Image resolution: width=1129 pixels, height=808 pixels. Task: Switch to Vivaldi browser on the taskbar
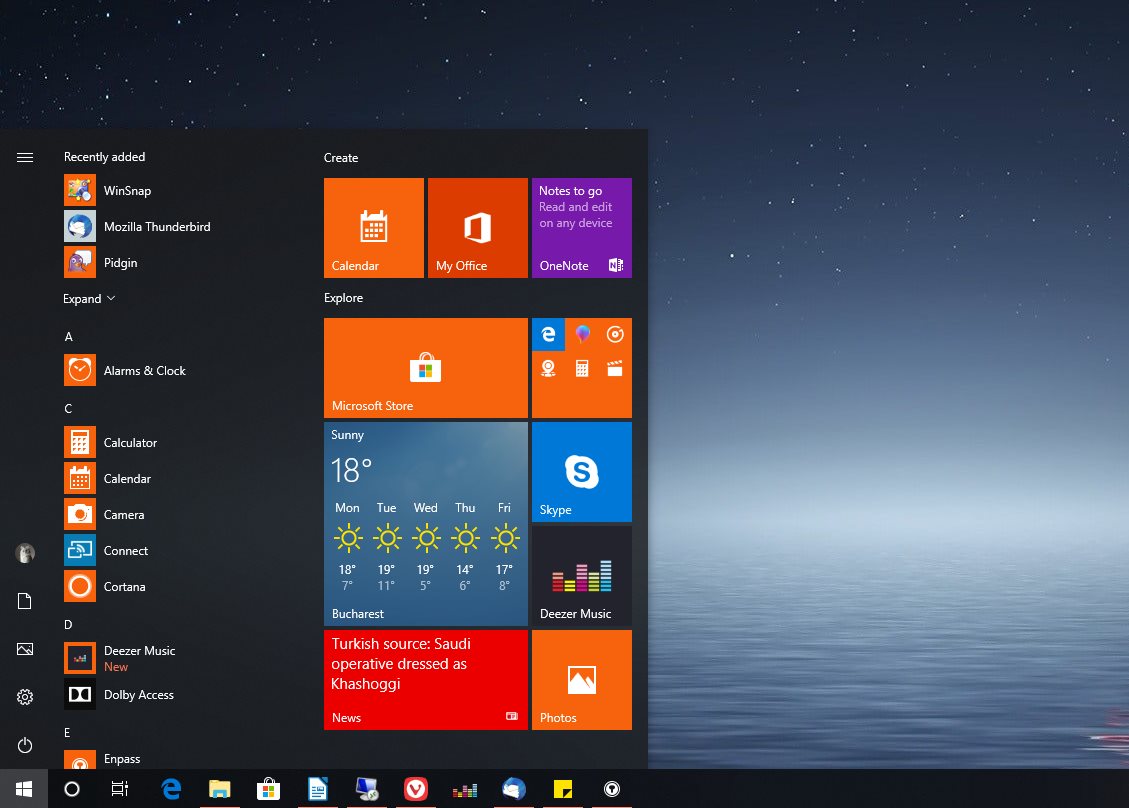(415, 789)
